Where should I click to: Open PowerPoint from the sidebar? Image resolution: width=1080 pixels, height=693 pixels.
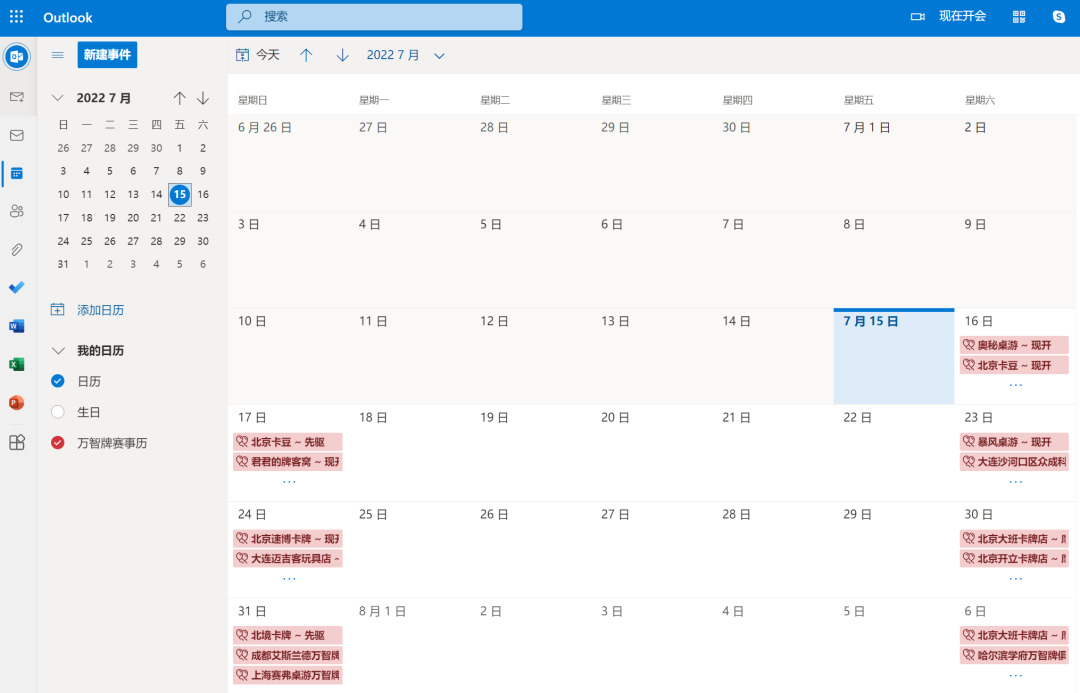(x=16, y=403)
